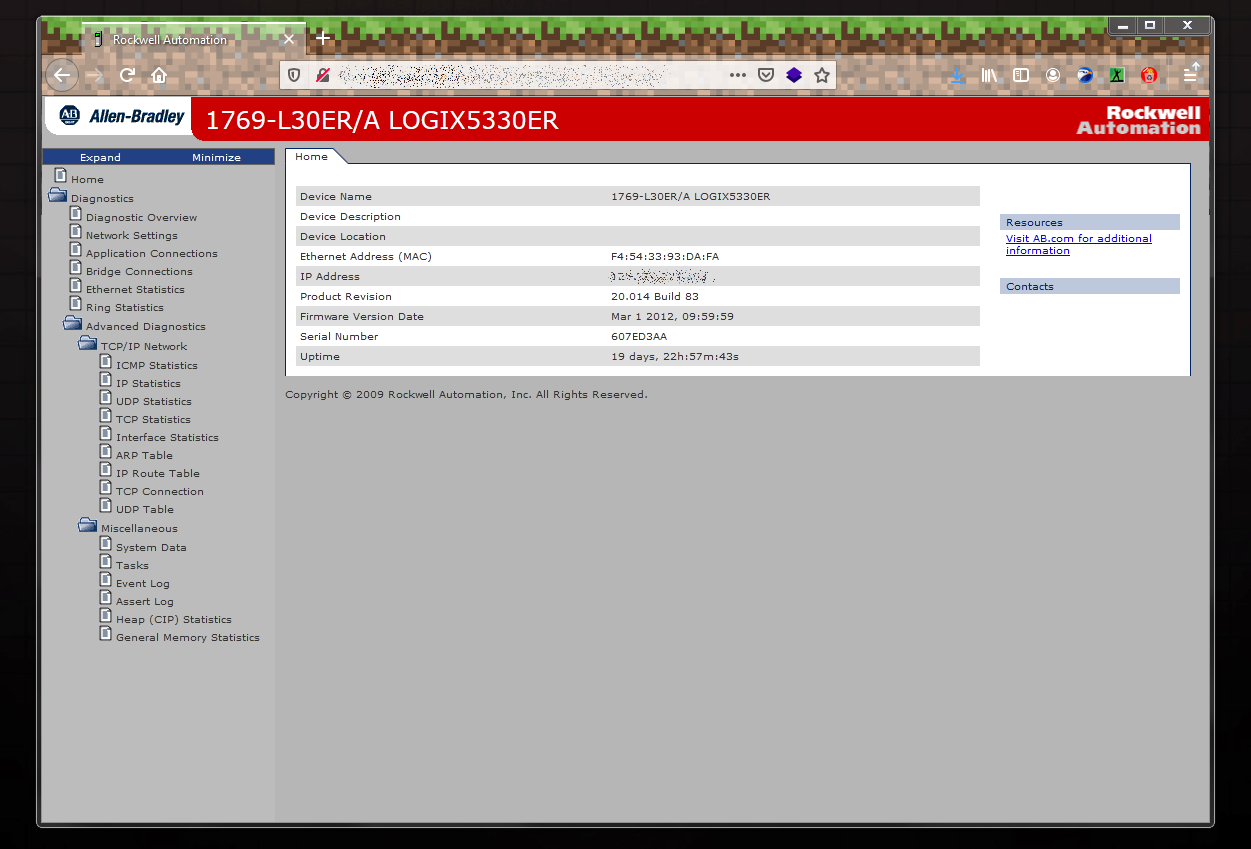Open Interface Statistics page

167,437
